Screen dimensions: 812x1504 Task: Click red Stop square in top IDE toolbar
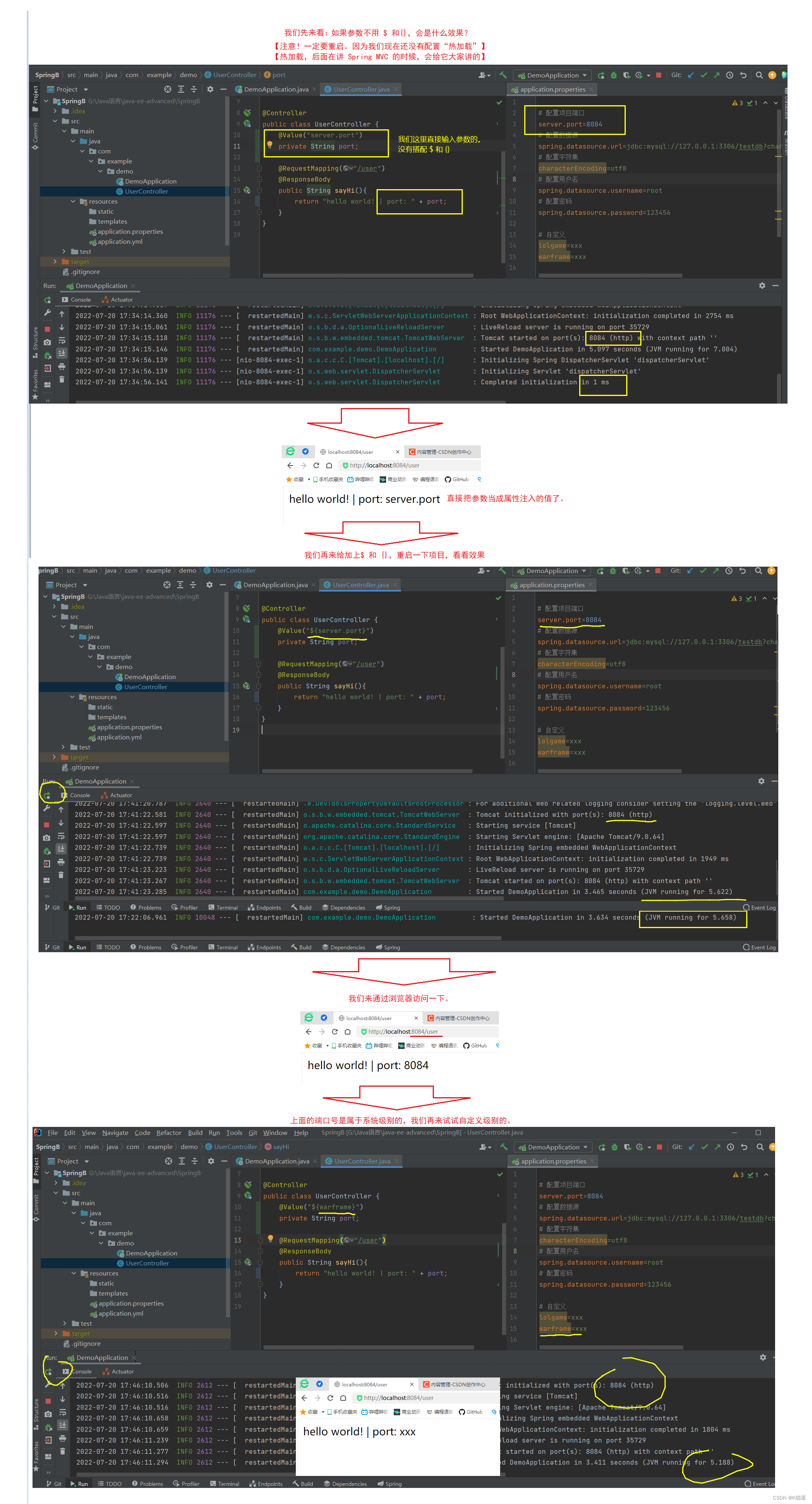(659, 75)
